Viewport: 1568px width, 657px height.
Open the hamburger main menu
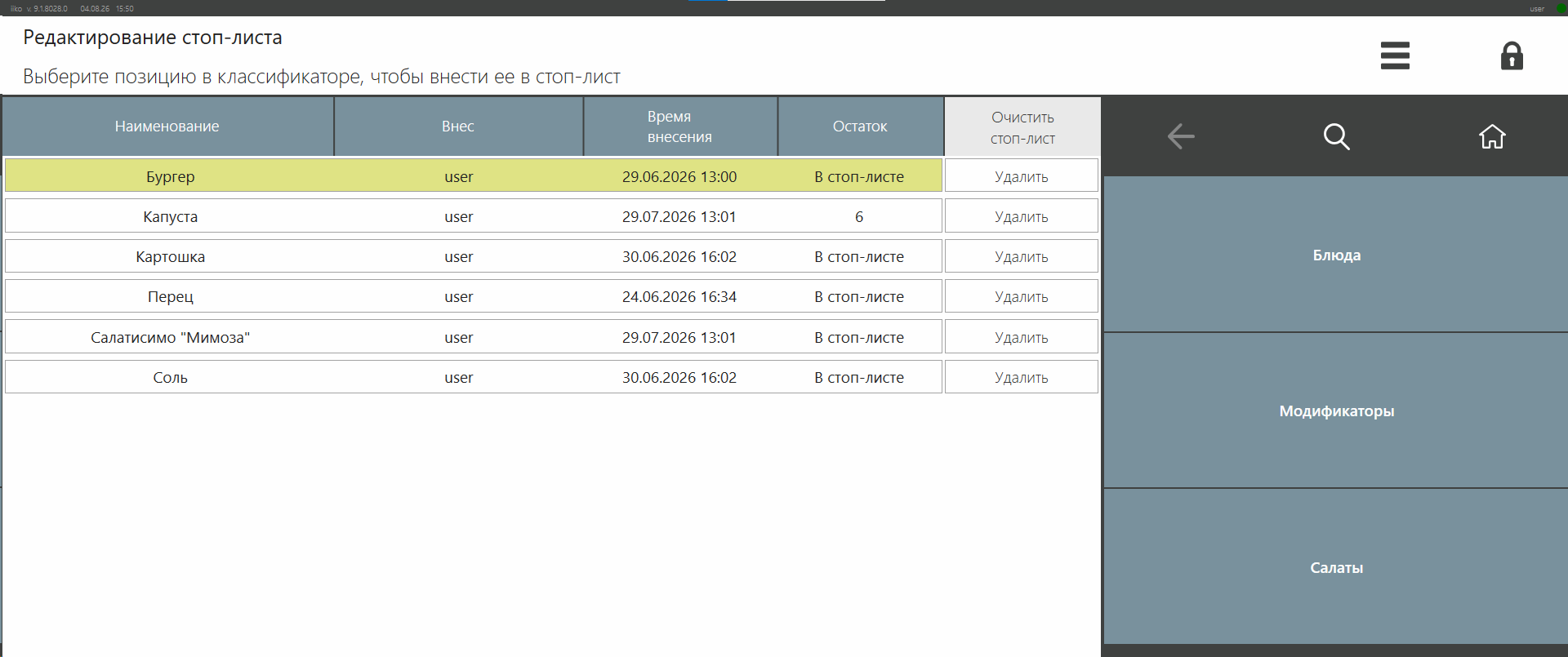click(x=1395, y=55)
